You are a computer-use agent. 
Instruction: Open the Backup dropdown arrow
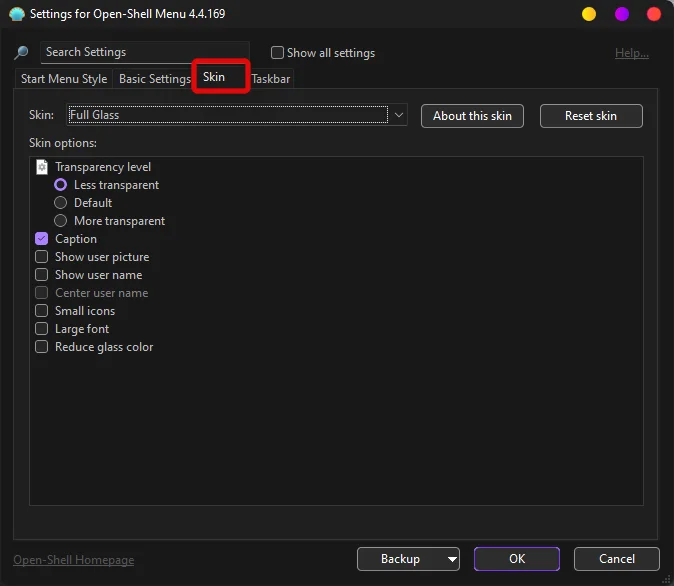point(452,559)
